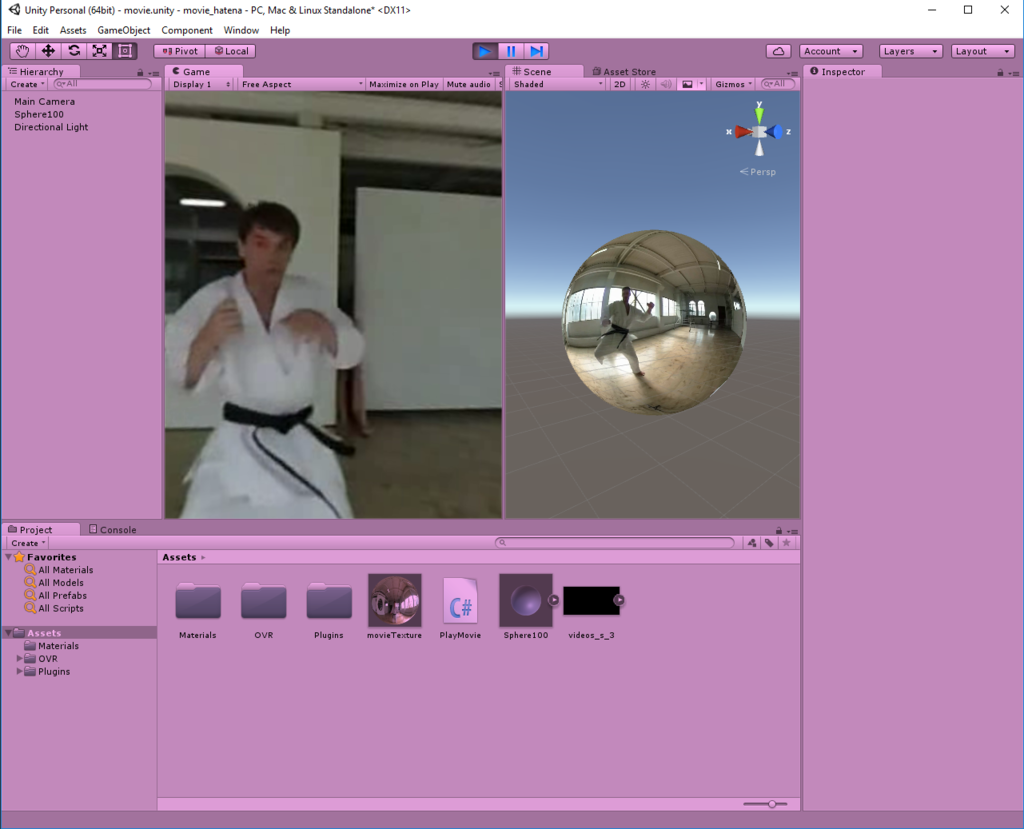Toggle Mute audio in Game view
This screenshot has width=1024, height=829.
[x=468, y=84]
